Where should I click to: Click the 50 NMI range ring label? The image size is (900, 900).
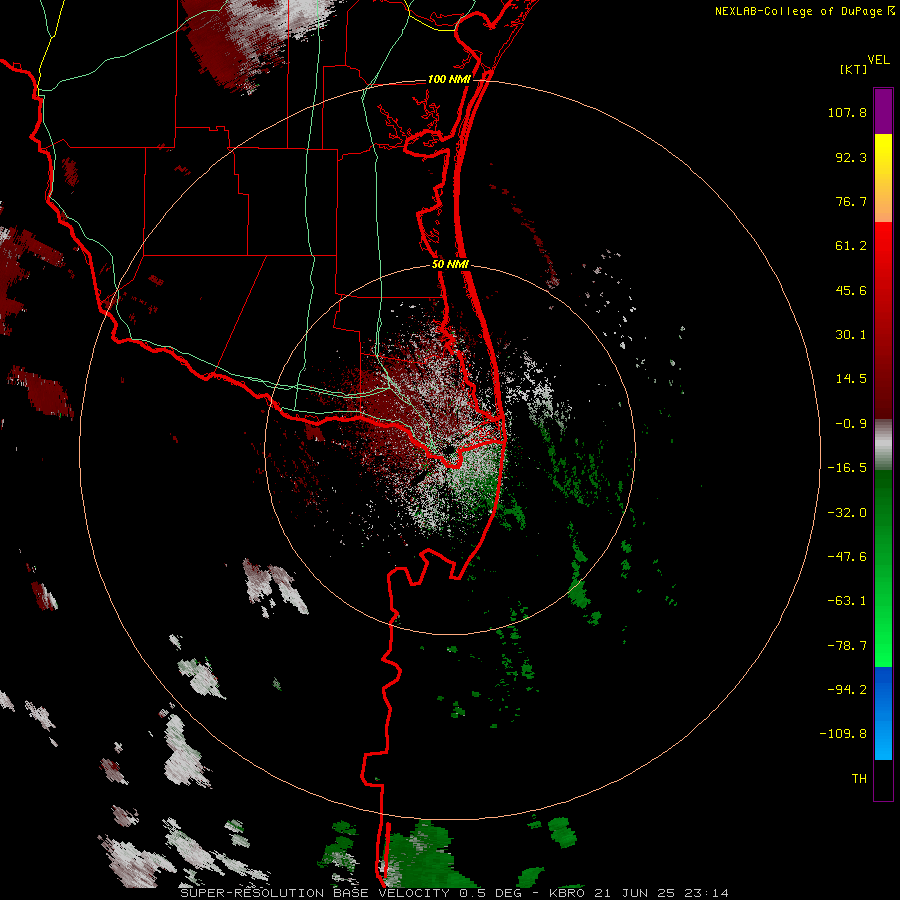tap(450, 264)
